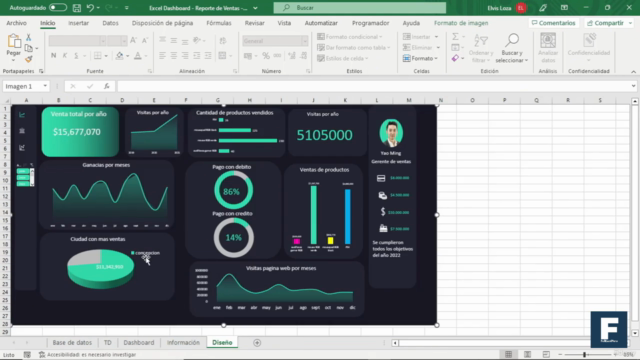Open the Formato cells dropdown
640x360 pixels.
point(420,58)
